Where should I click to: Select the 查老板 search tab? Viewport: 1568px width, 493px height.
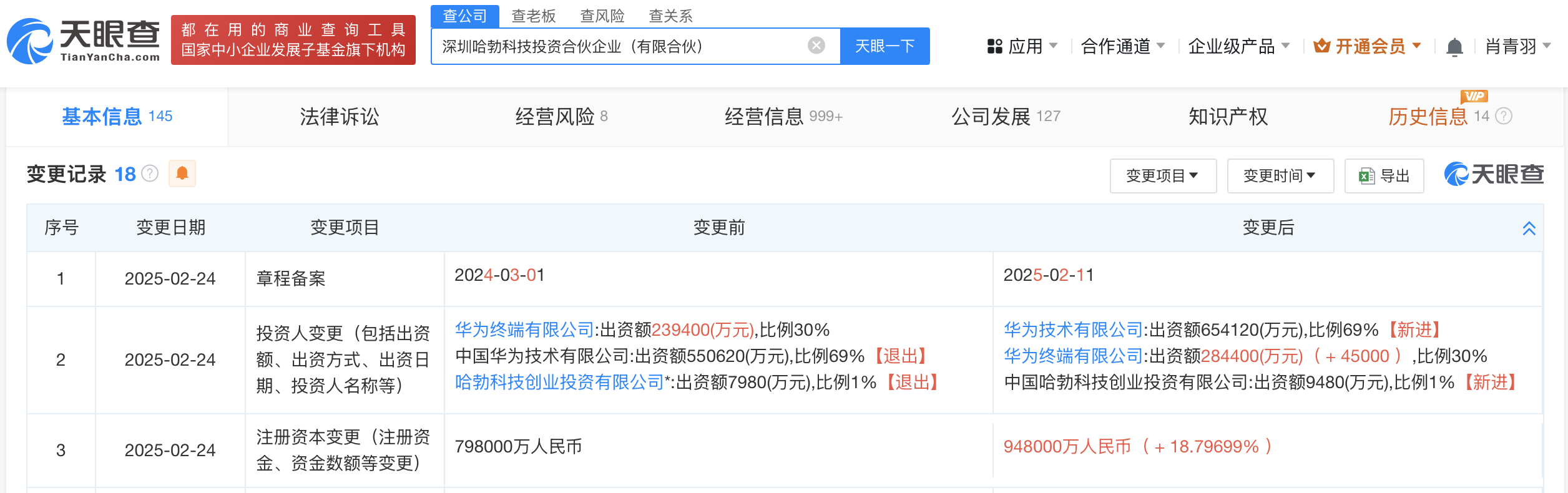pyautogui.click(x=534, y=16)
